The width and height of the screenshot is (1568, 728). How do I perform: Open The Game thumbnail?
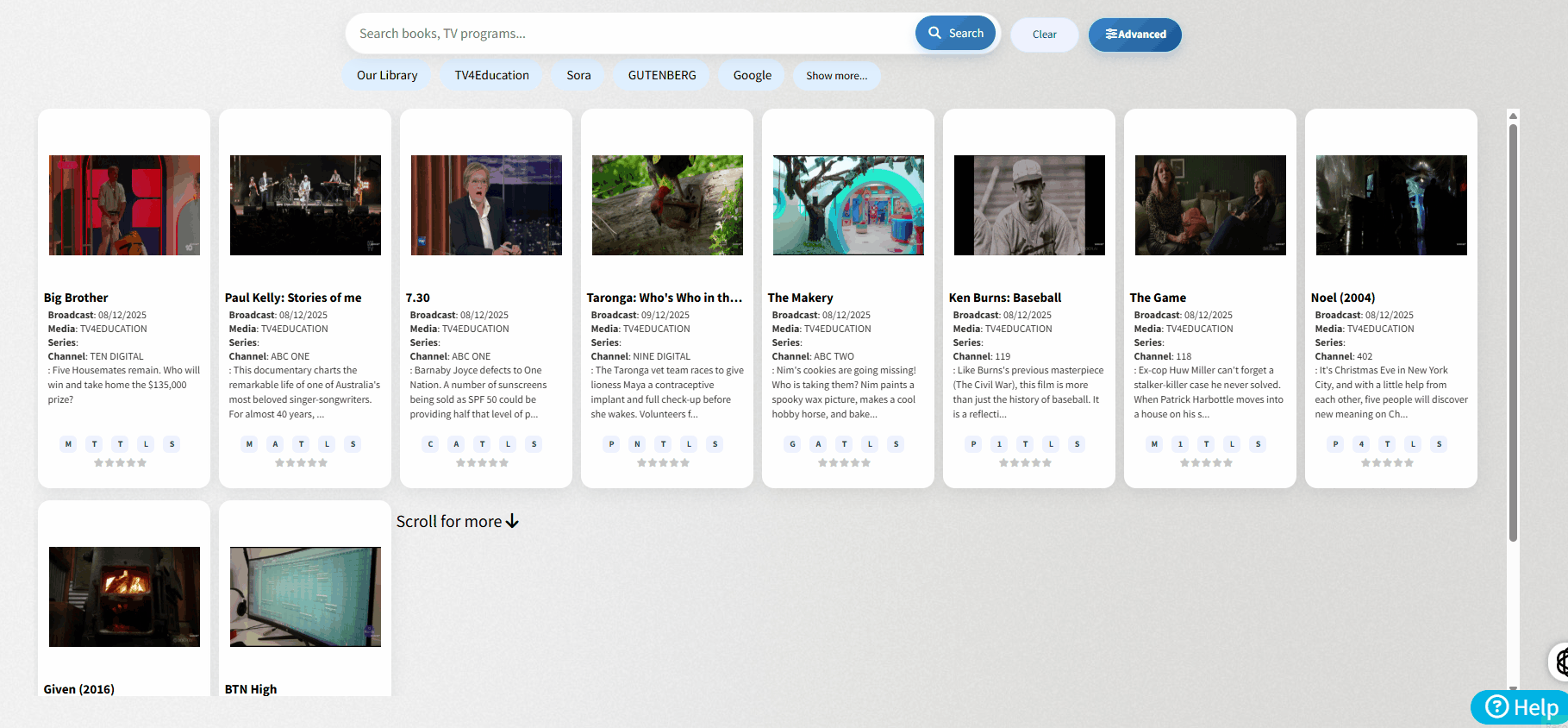1210,205
